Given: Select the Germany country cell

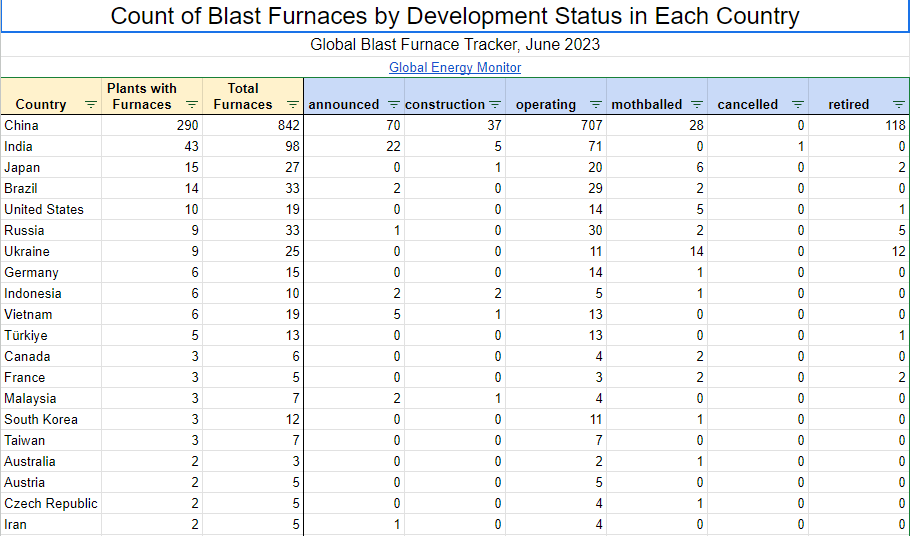Looking at the screenshot, I should tap(51, 272).
